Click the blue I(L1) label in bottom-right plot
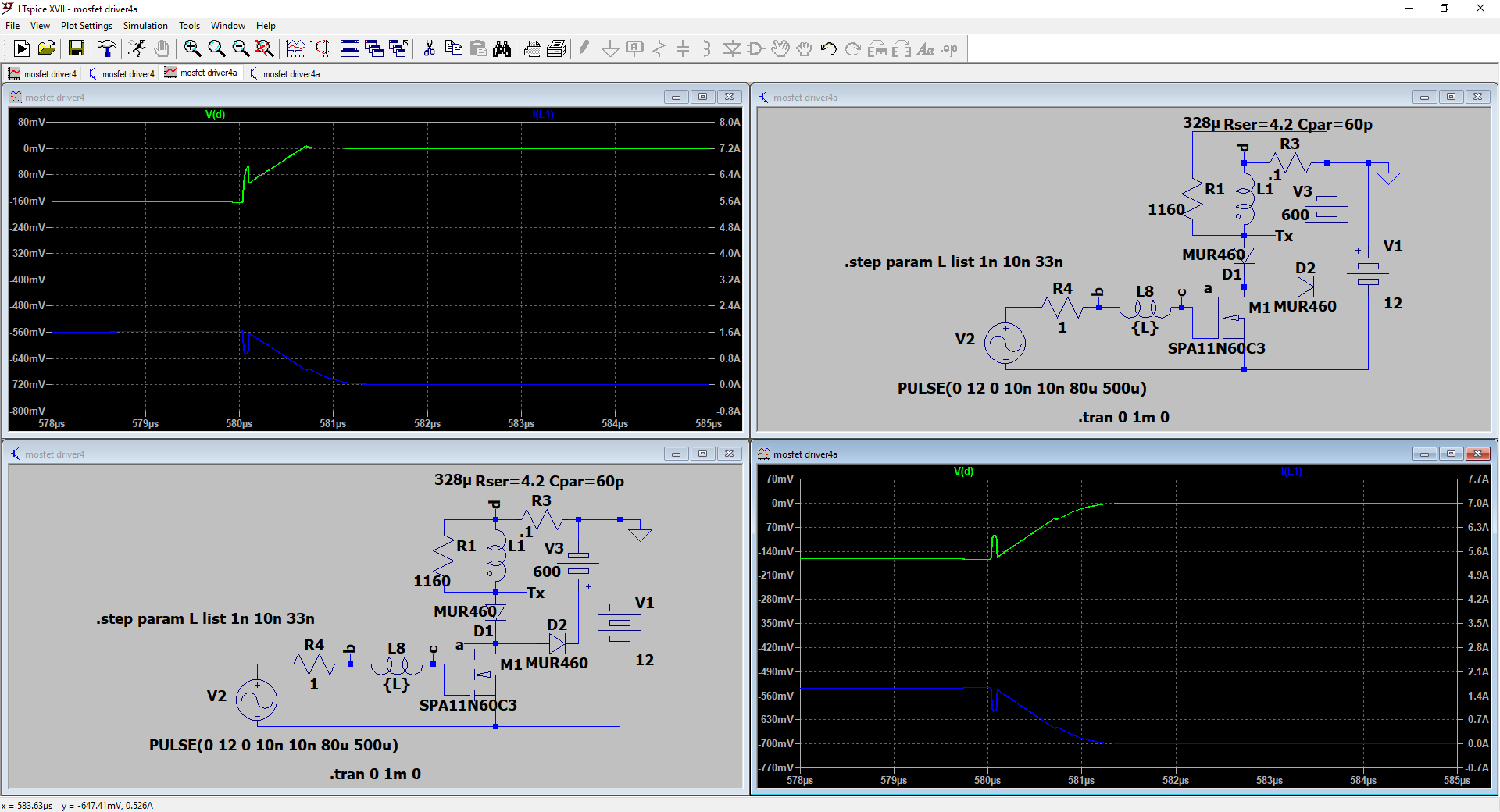 coord(1291,472)
